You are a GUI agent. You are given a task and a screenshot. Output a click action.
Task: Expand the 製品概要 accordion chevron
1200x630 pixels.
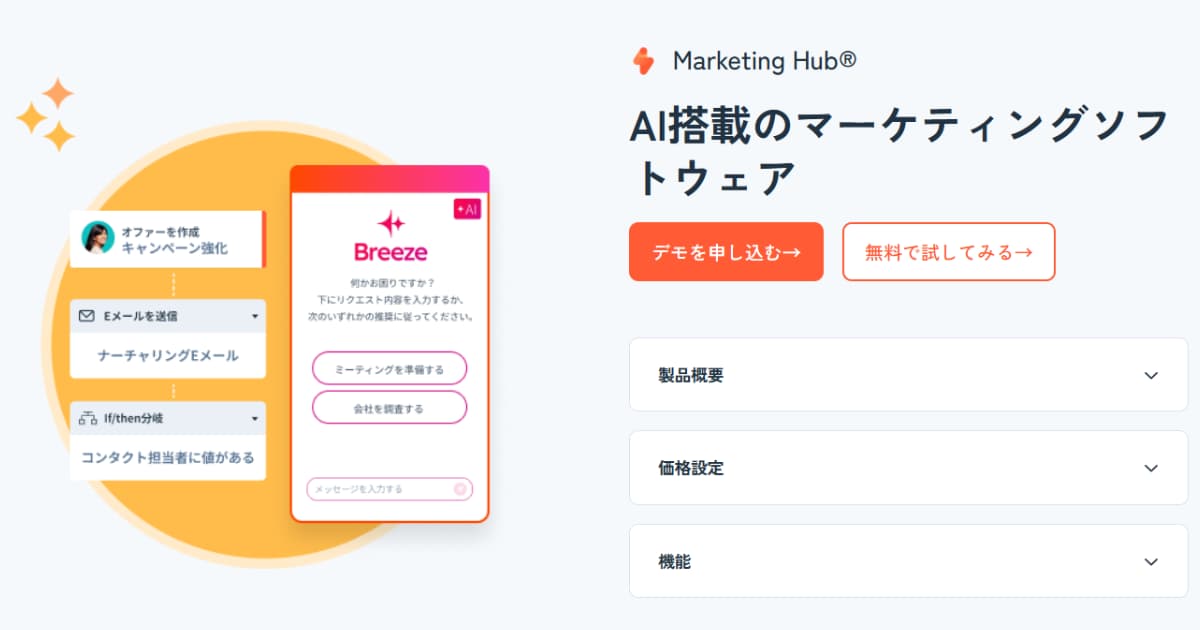click(x=1151, y=375)
